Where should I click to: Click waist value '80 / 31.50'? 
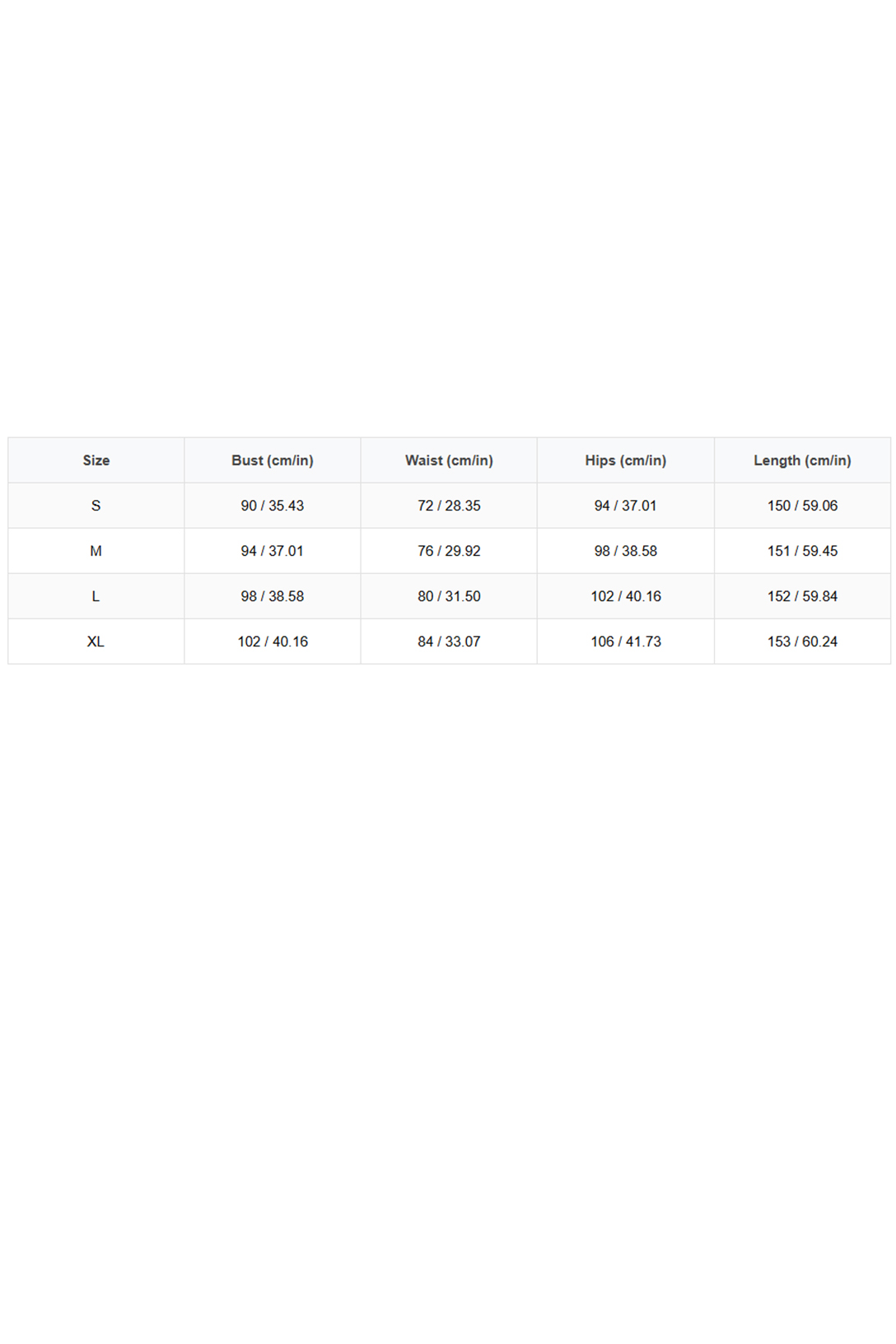(449, 596)
